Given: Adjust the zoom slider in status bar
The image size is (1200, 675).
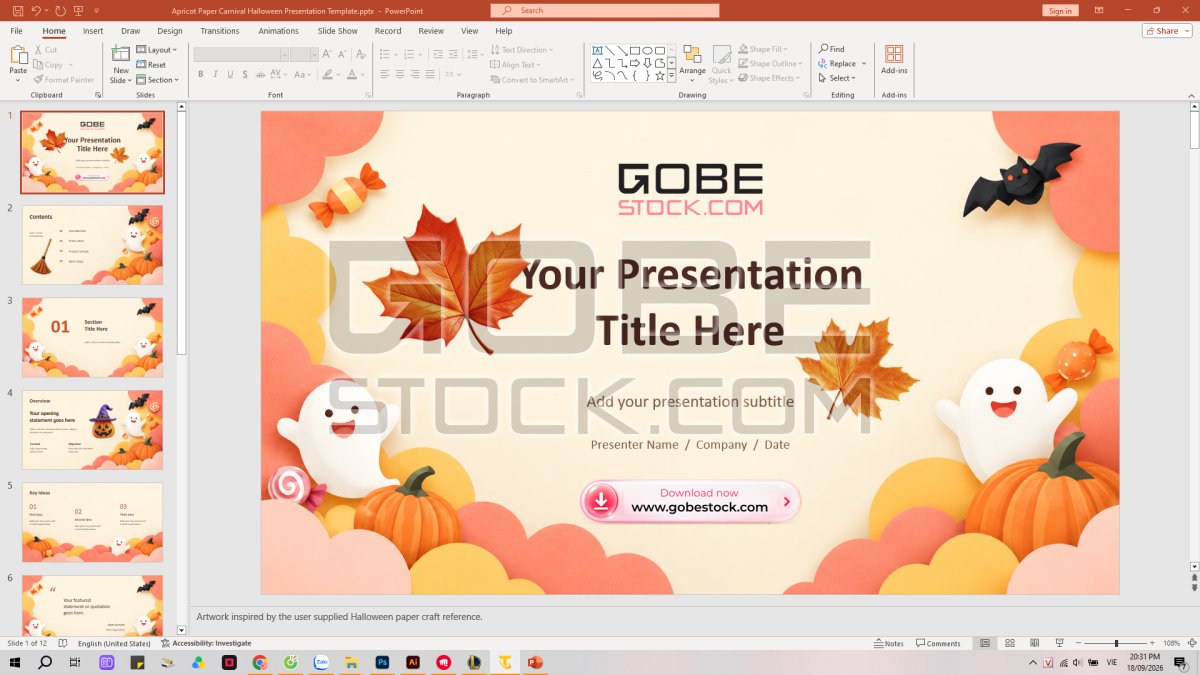Looking at the screenshot, I should [x=1116, y=643].
